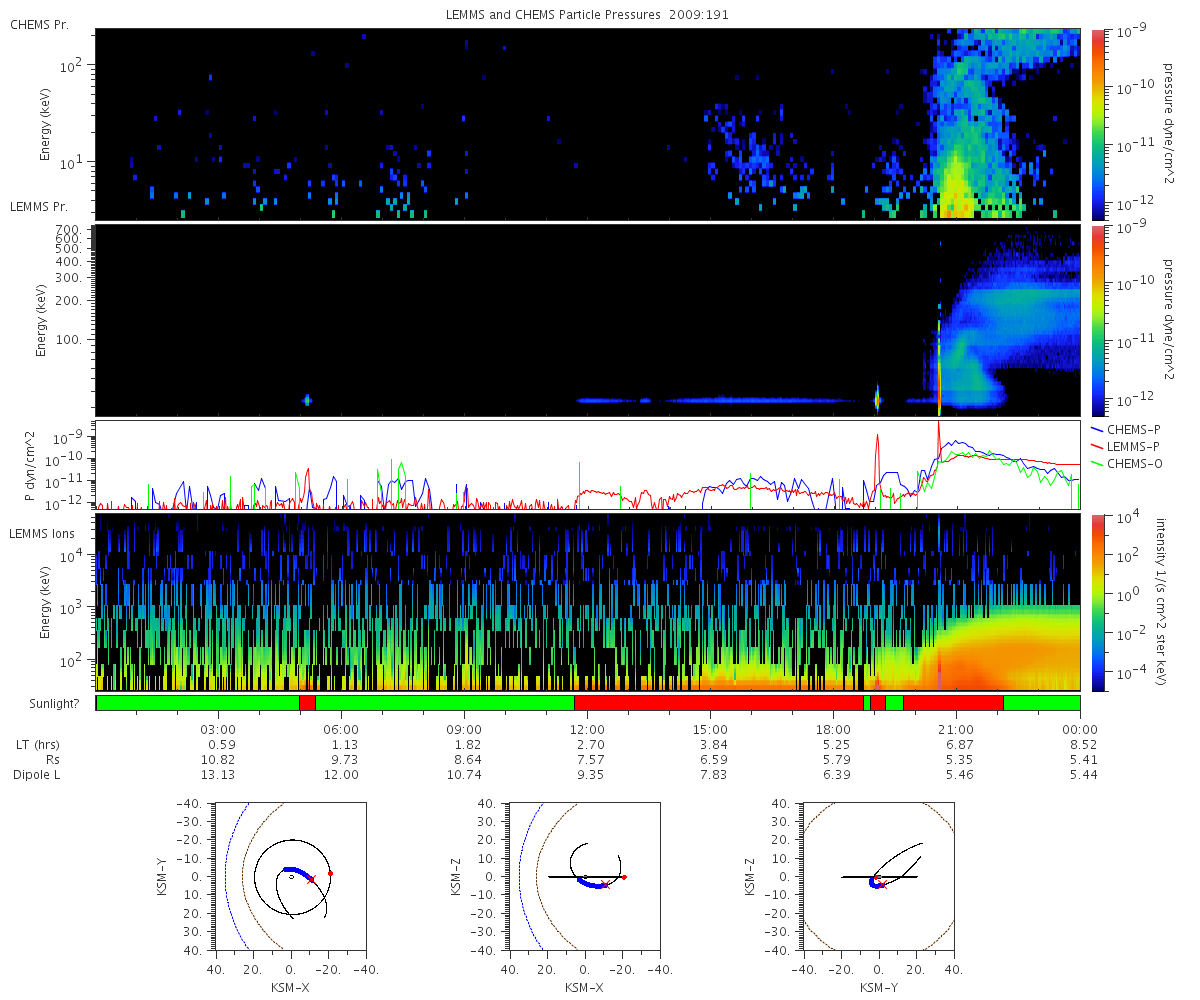The height and width of the screenshot is (1000, 1200).
Task: Click the Dipole L value 13.13
Action: tap(218, 774)
